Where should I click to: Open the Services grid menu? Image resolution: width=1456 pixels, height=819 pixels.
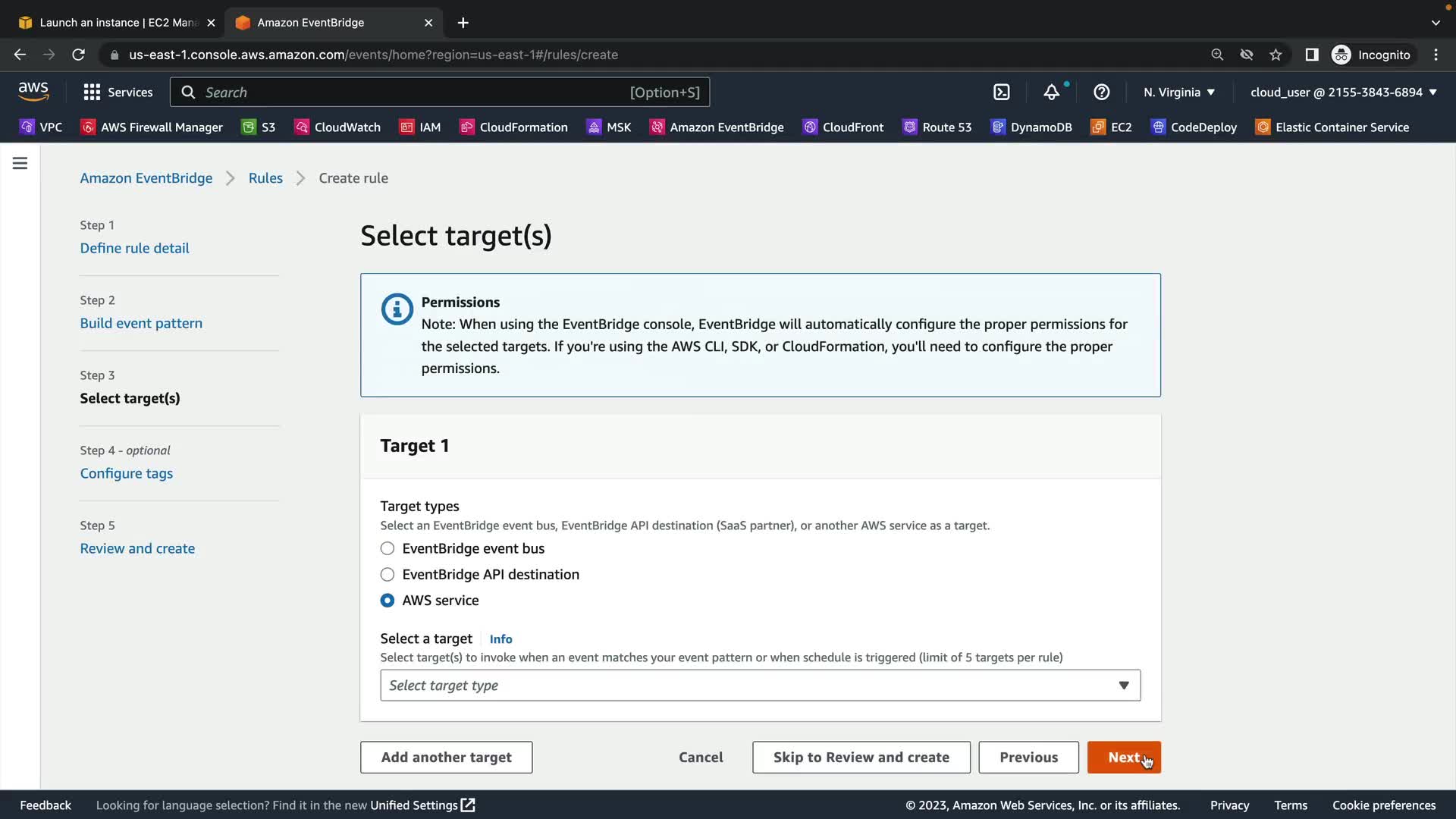(x=118, y=93)
